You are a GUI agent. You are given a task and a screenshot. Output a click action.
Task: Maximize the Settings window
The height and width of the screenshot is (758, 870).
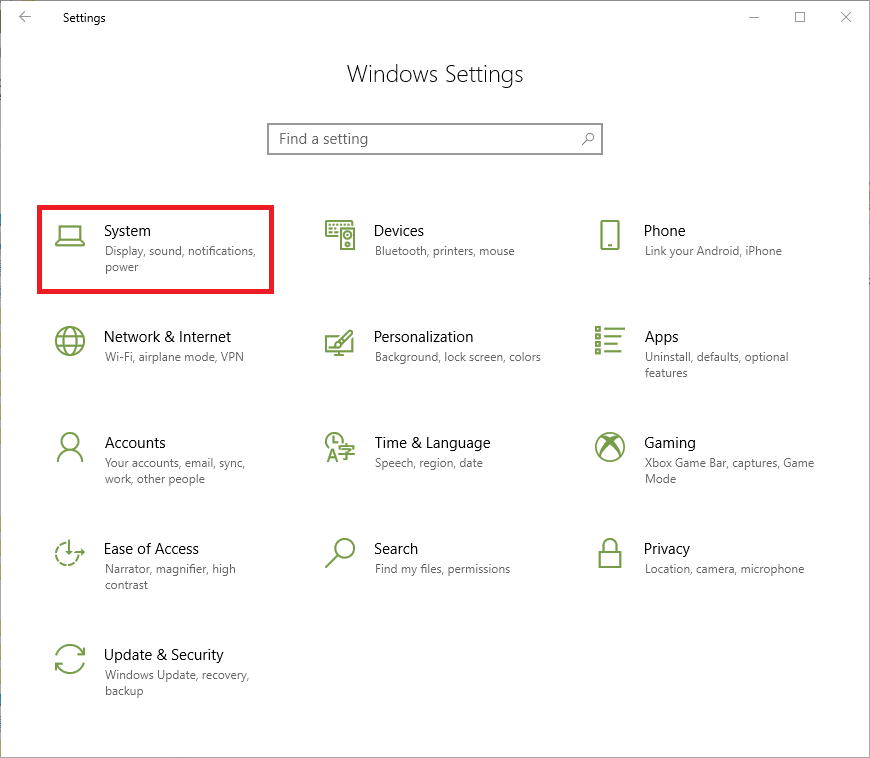point(800,17)
